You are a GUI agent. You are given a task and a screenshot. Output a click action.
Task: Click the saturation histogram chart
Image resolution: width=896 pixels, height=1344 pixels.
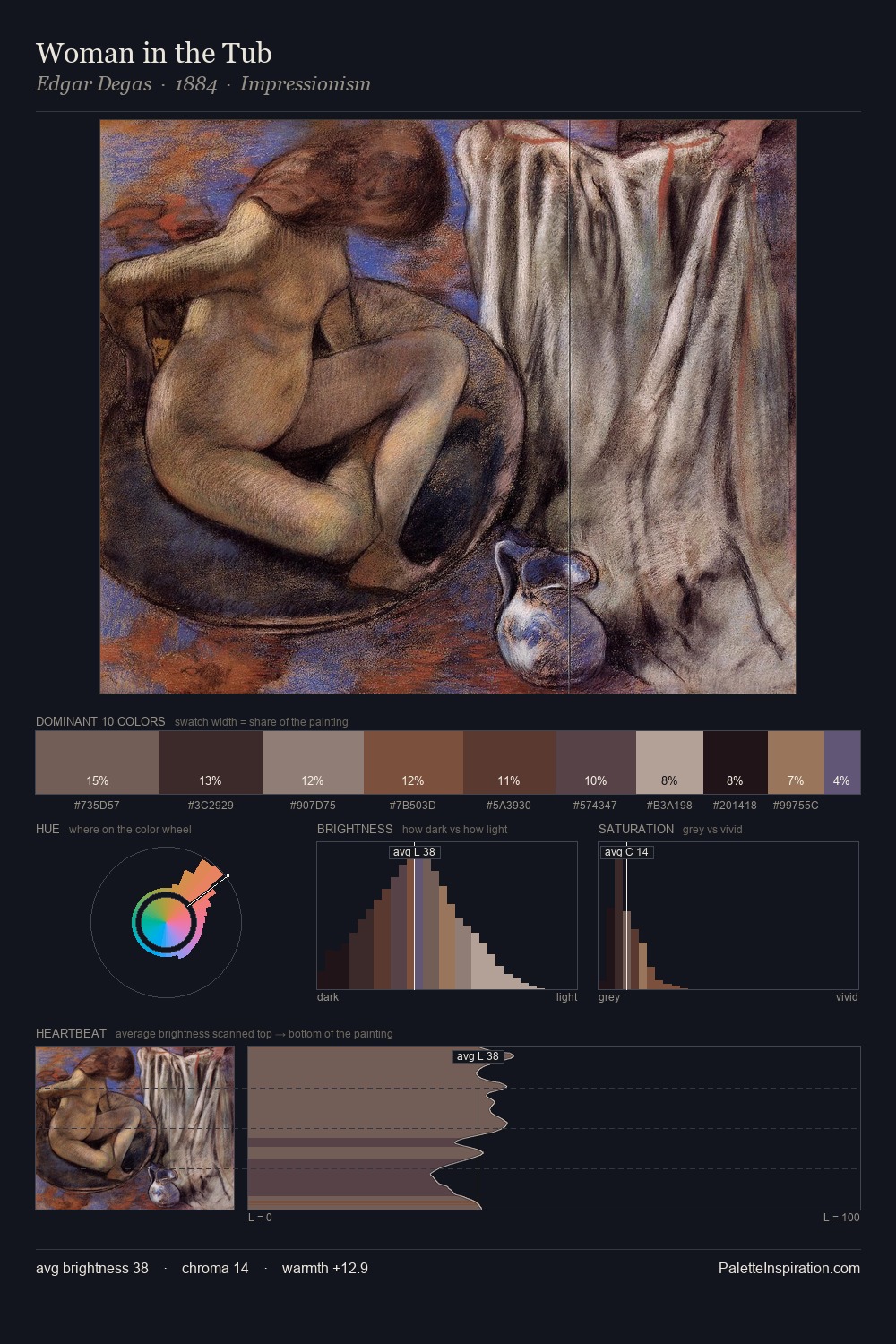pyautogui.click(x=728, y=916)
